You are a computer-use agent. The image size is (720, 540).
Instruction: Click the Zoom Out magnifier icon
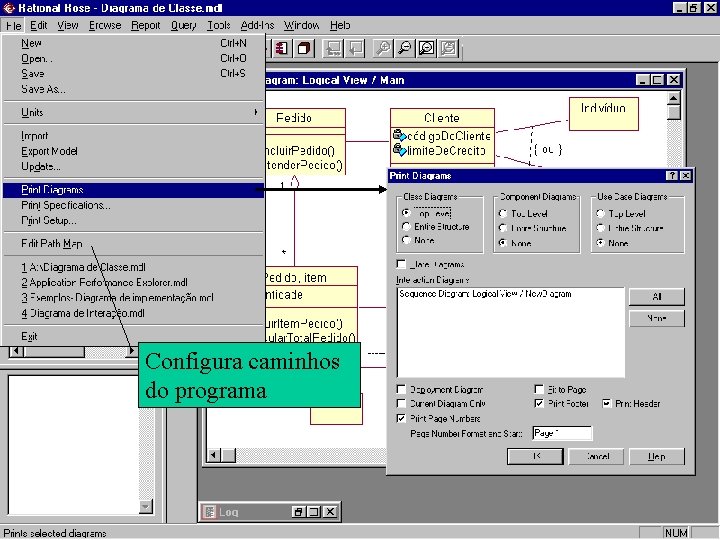pyautogui.click(x=405, y=48)
